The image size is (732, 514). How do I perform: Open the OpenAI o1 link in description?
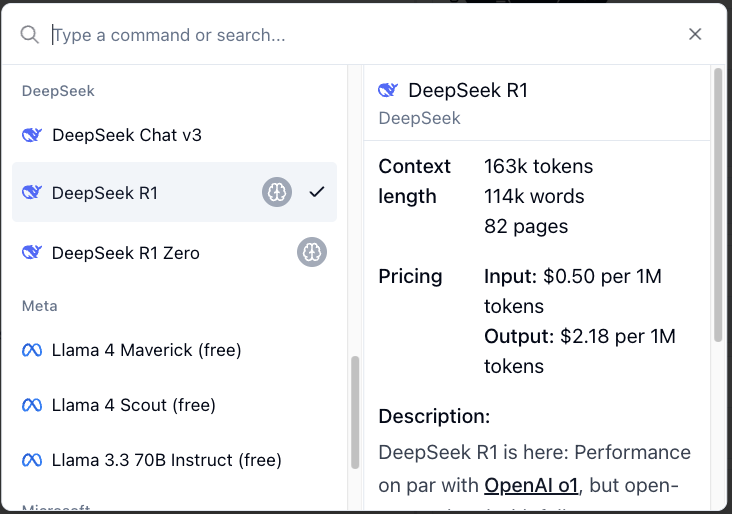point(531,486)
